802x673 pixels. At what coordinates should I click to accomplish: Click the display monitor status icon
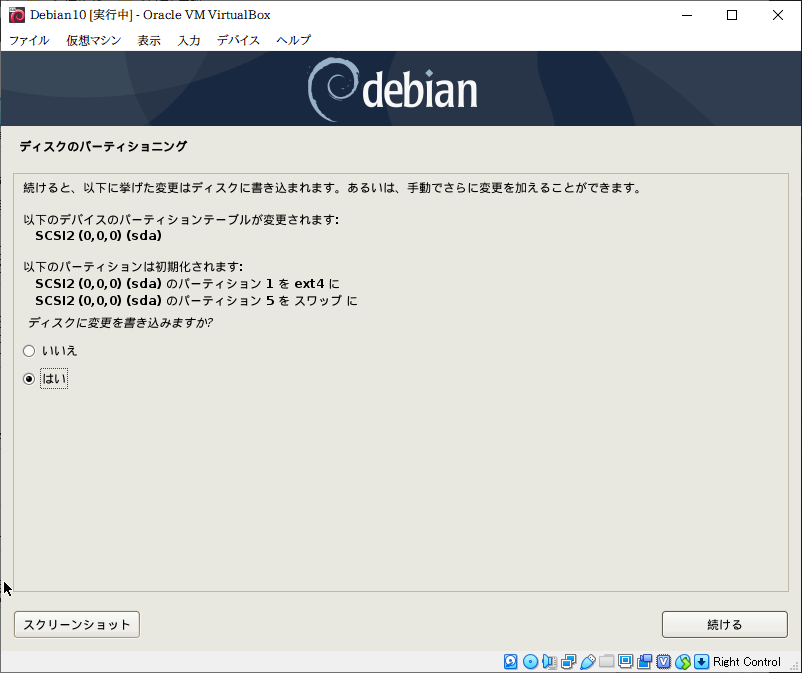626,661
